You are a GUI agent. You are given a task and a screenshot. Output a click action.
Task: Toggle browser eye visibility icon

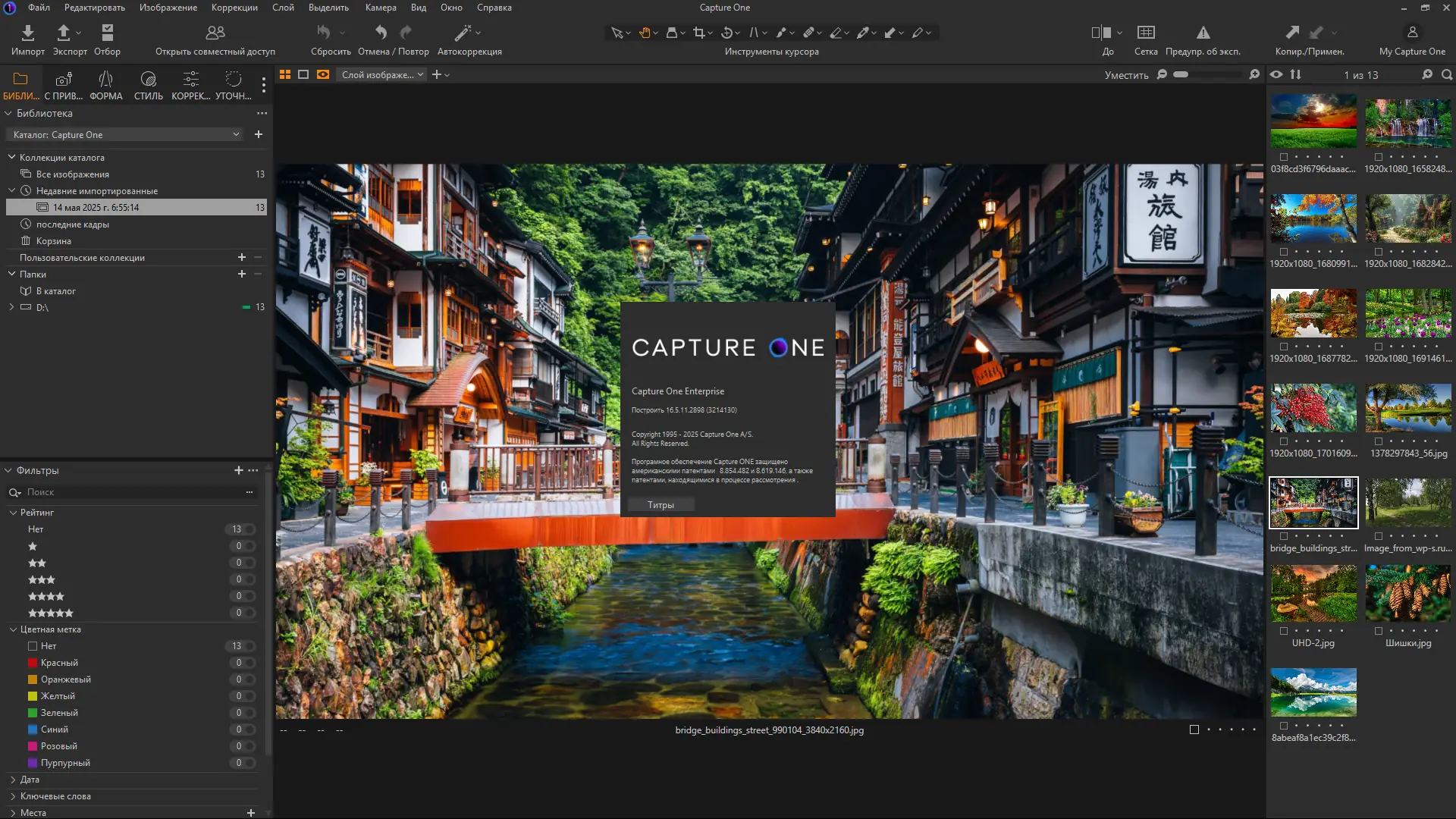coord(1276,74)
